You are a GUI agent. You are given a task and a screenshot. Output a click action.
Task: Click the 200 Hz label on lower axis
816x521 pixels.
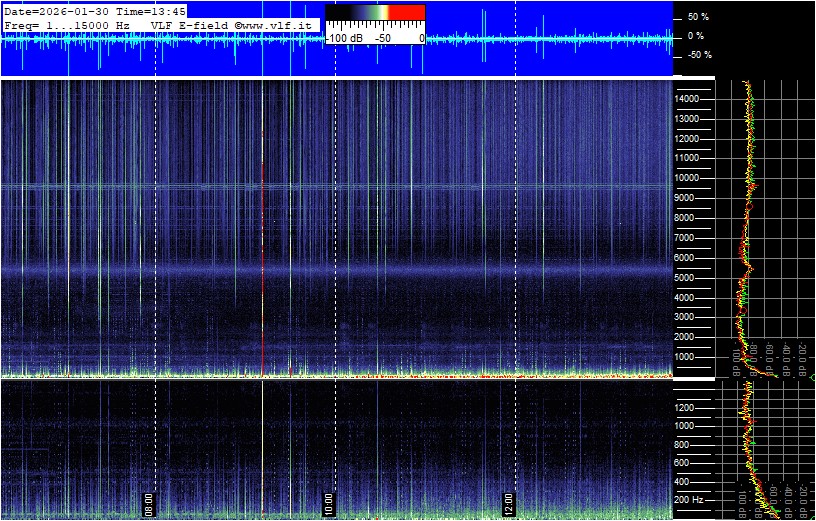[690, 499]
